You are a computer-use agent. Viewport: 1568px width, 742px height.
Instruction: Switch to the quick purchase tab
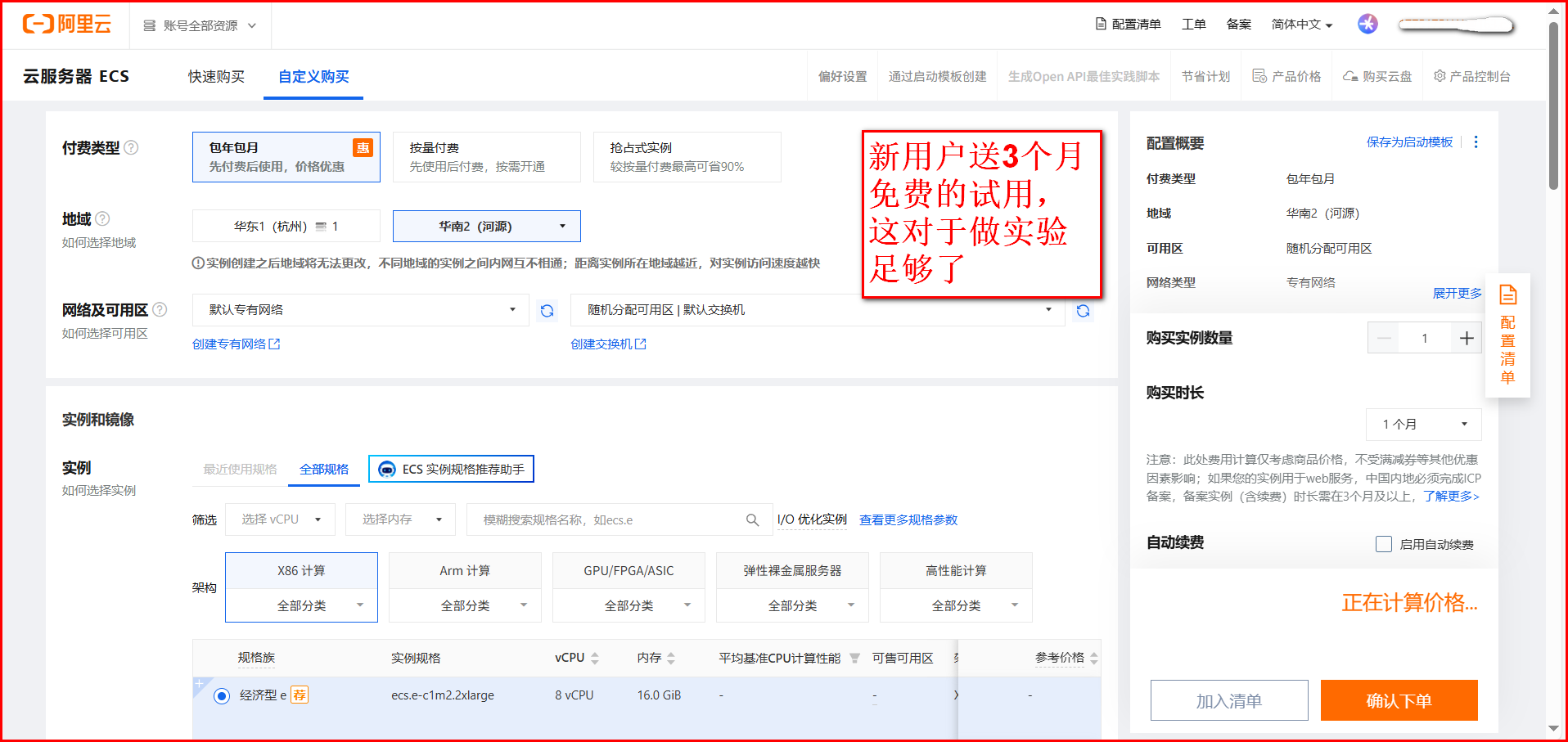[216, 76]
